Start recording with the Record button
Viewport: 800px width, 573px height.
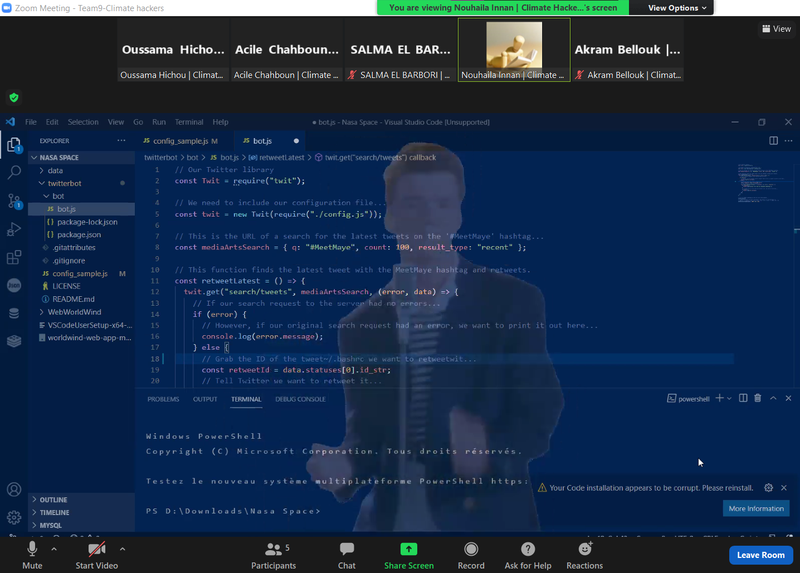coord(471,555)
